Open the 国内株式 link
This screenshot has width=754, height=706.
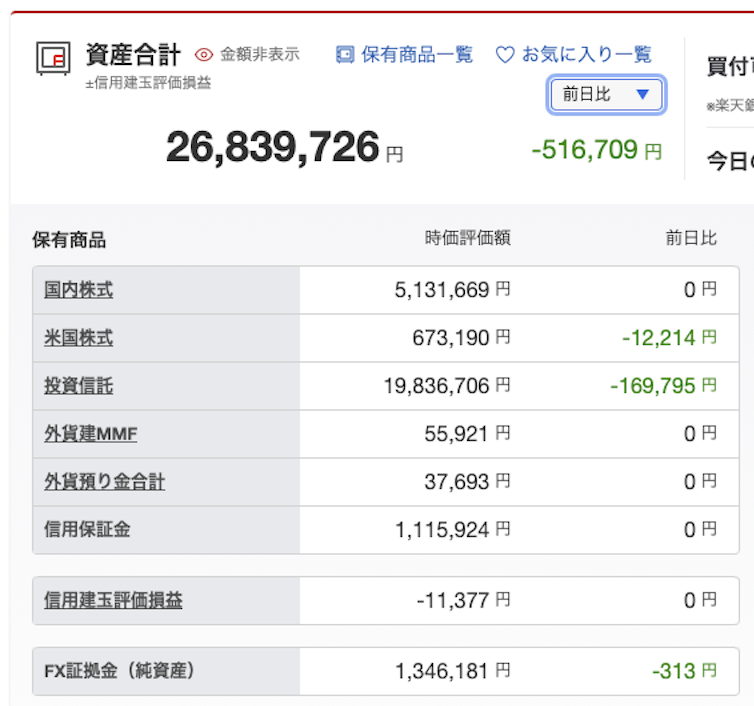[x=79, y=290]
